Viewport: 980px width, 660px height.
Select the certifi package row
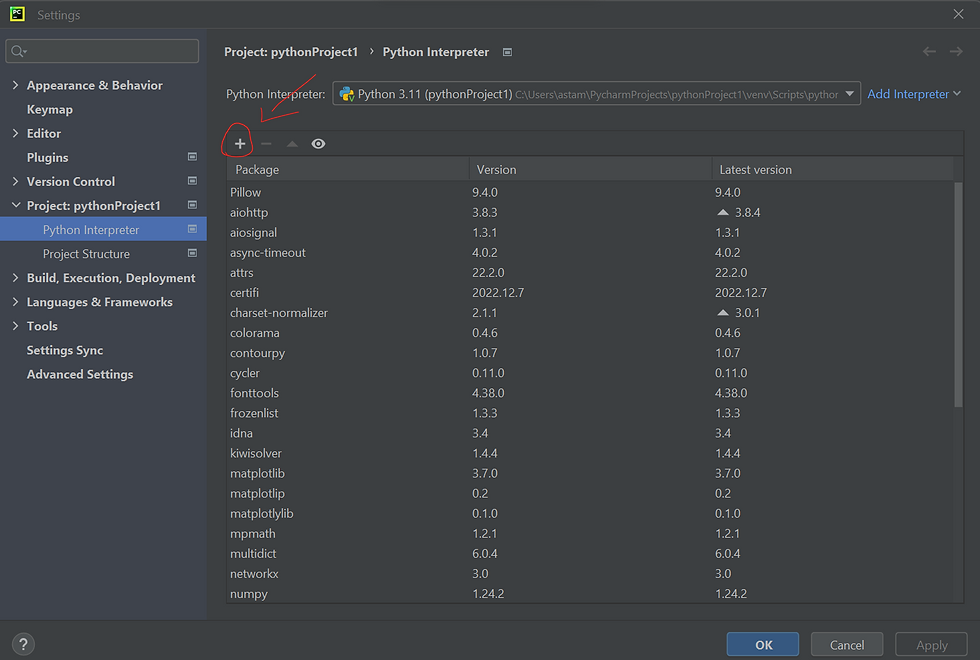point(591,292)
